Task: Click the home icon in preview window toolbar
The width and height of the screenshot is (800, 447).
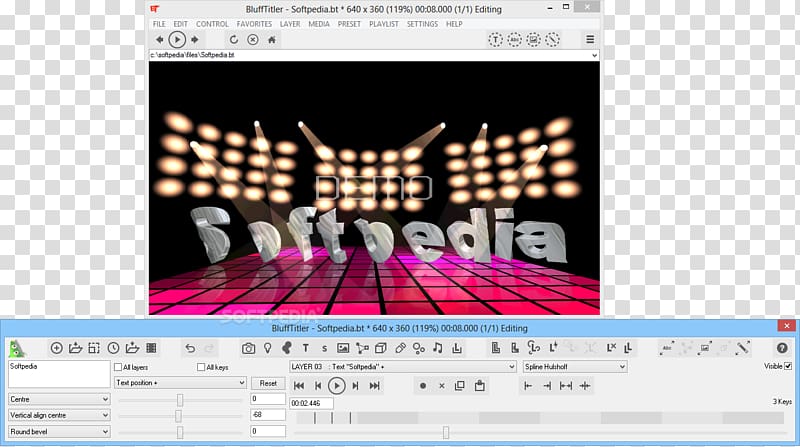Action: (x=272, y=39)
